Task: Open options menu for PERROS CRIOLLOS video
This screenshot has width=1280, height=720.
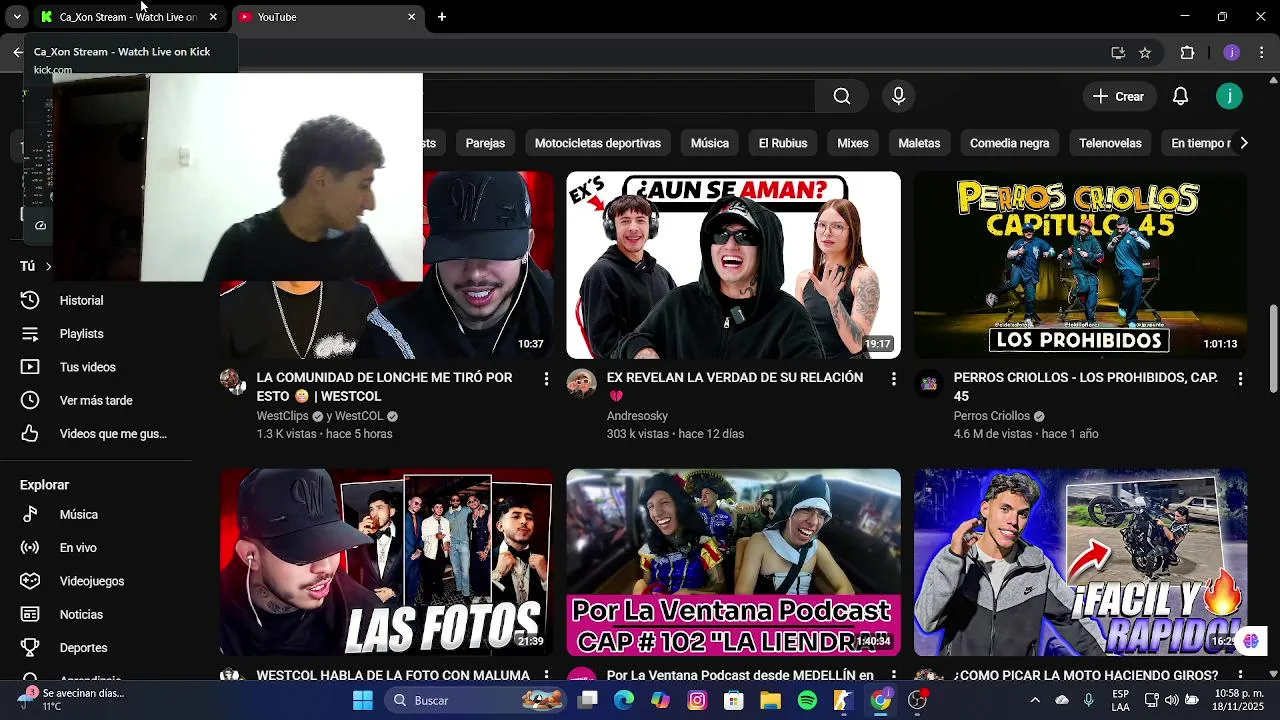Action: click(x=1240, y=379)
